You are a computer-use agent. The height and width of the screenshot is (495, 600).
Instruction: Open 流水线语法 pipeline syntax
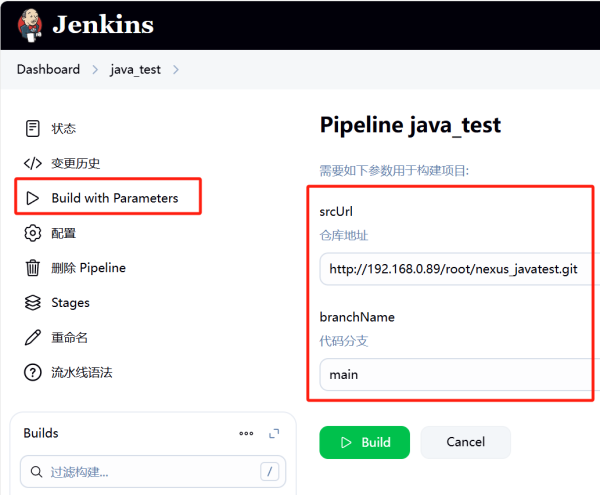point(82,372)
